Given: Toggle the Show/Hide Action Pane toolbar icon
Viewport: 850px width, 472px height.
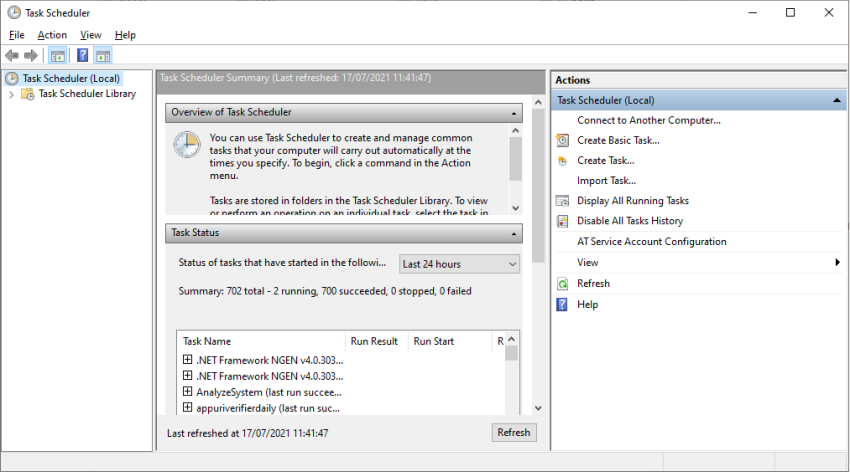Looking at the screenshot, I should pyautogui.click(x=103, y=55).
